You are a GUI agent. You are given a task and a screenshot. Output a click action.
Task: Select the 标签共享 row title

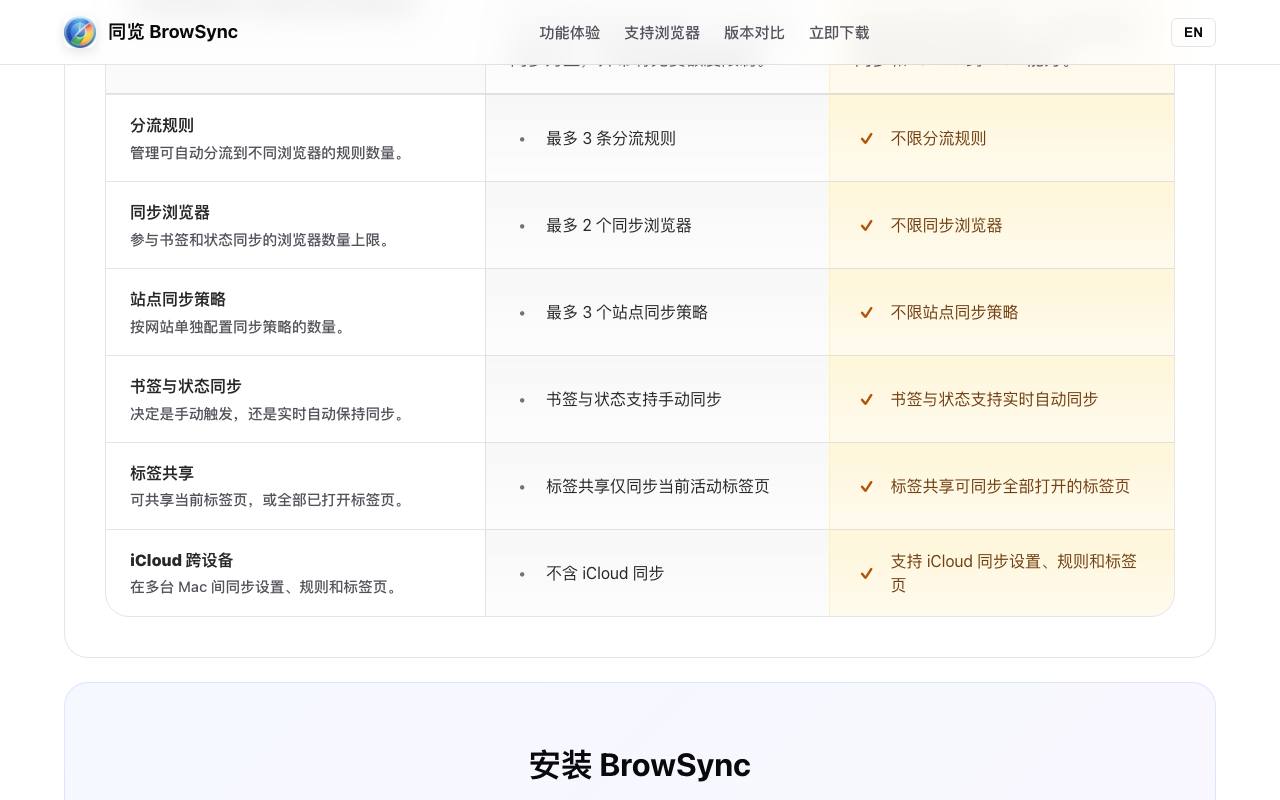tap(162, 473)
